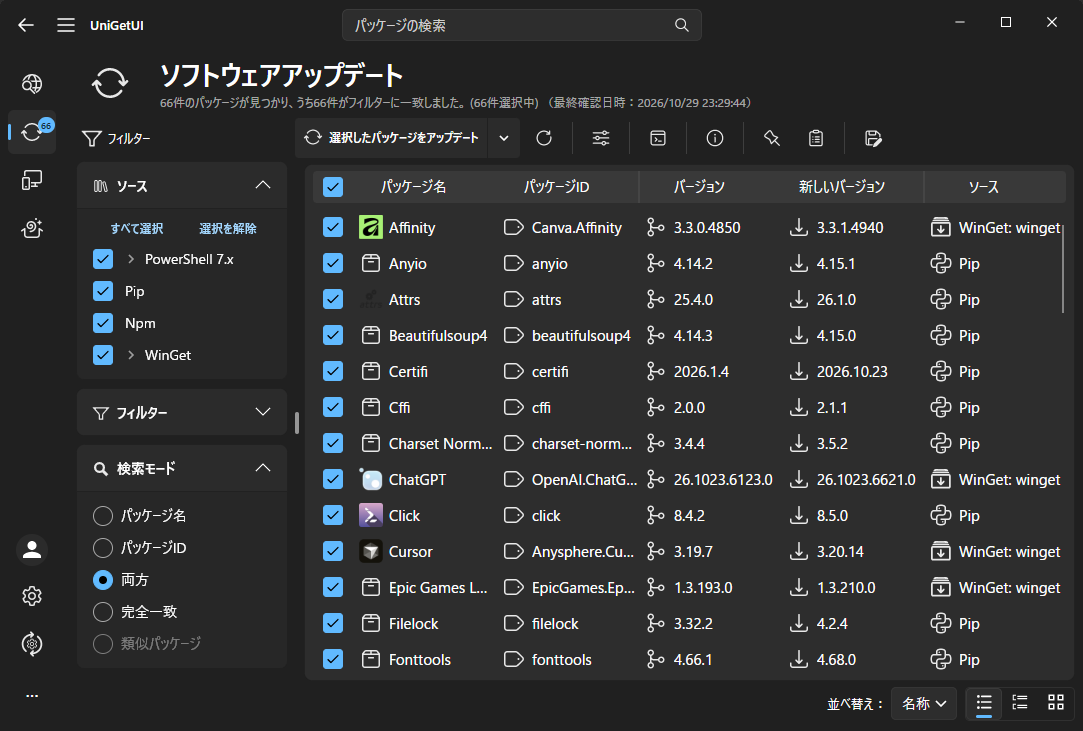Select the Epic Games L... package row name
Screen dimensions: 1083x731
[x=438, y=587]
